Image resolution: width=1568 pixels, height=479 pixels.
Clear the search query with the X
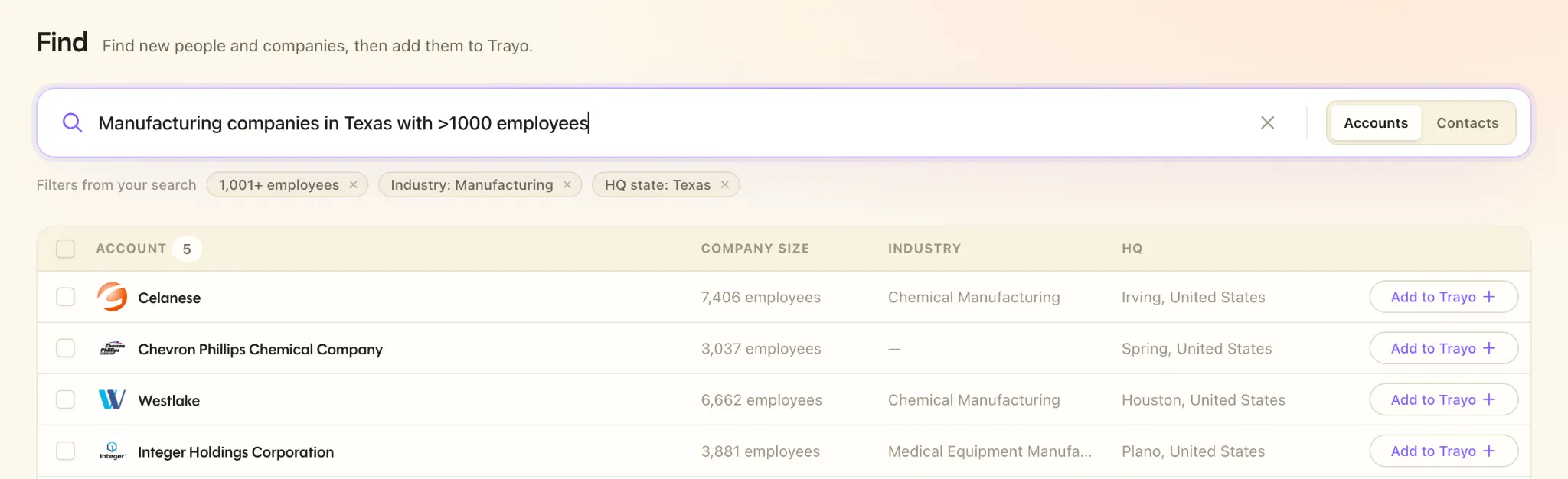(x=1267, y=122)
